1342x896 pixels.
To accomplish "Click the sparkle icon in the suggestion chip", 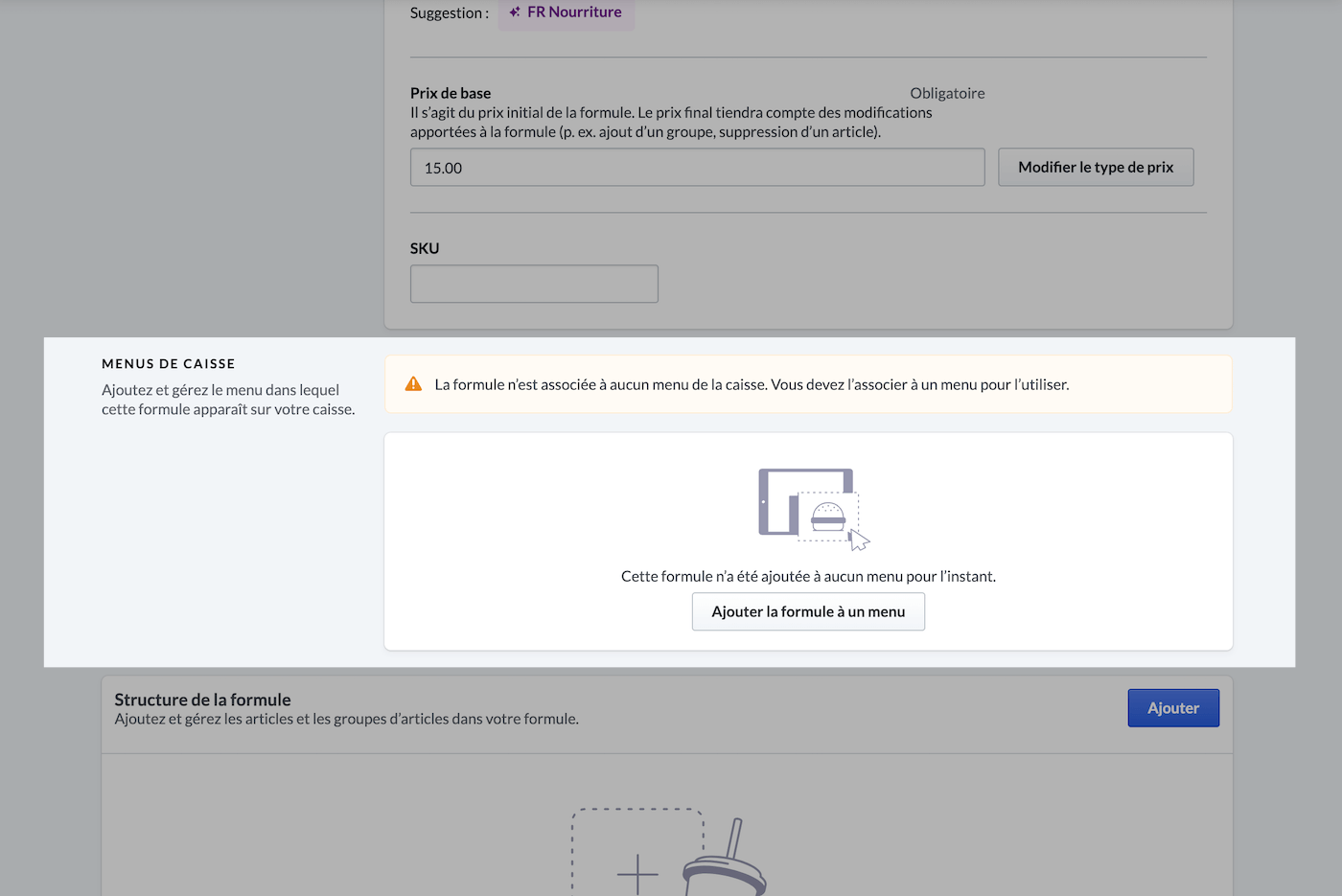I will (515, 12).
